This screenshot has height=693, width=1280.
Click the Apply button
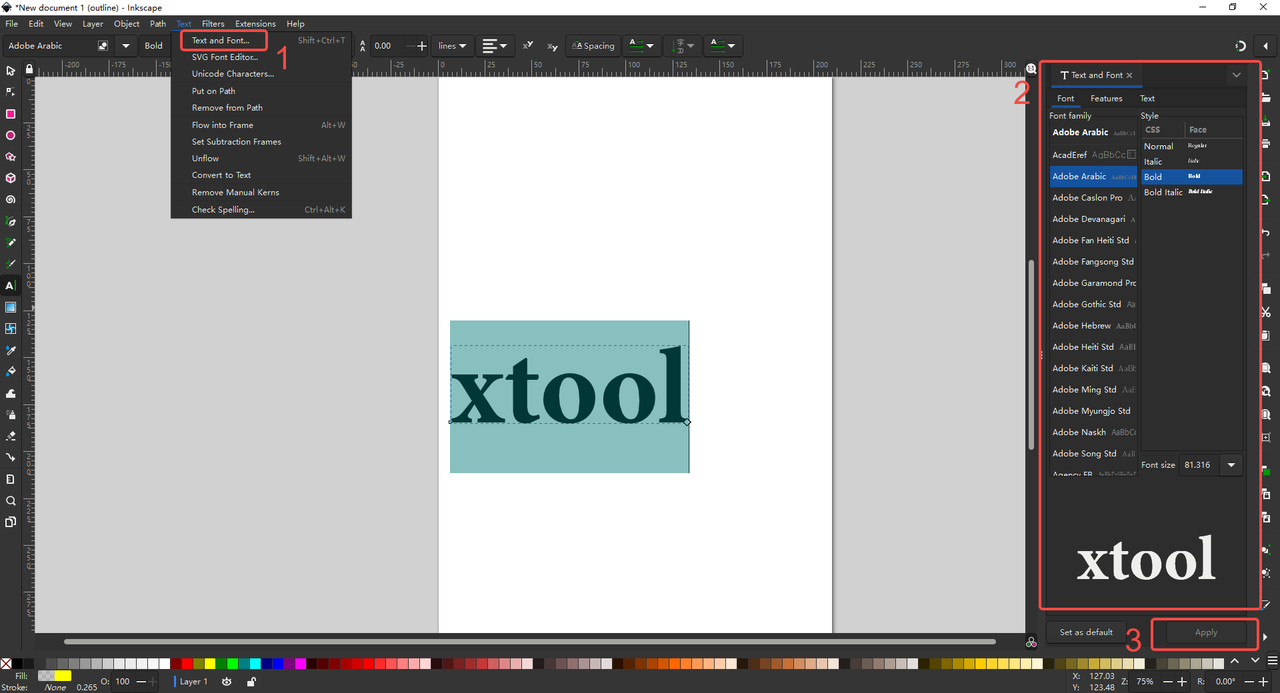tap(1205, 632)
